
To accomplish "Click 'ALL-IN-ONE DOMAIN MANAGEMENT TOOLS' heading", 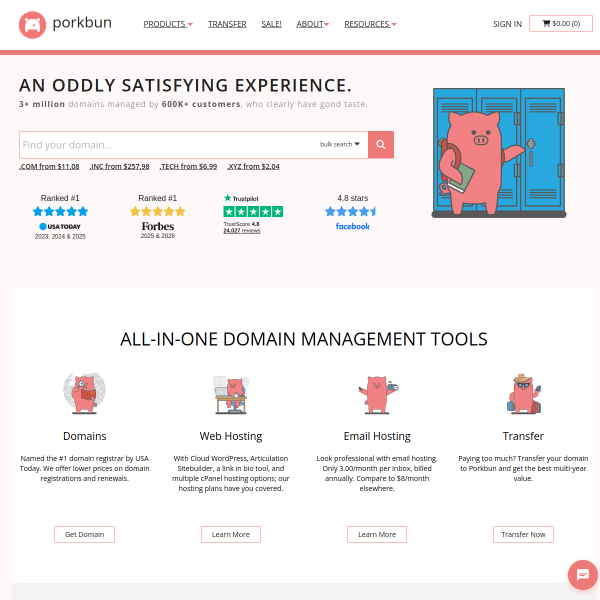I will pyautogui.click(x=304, y=339).
